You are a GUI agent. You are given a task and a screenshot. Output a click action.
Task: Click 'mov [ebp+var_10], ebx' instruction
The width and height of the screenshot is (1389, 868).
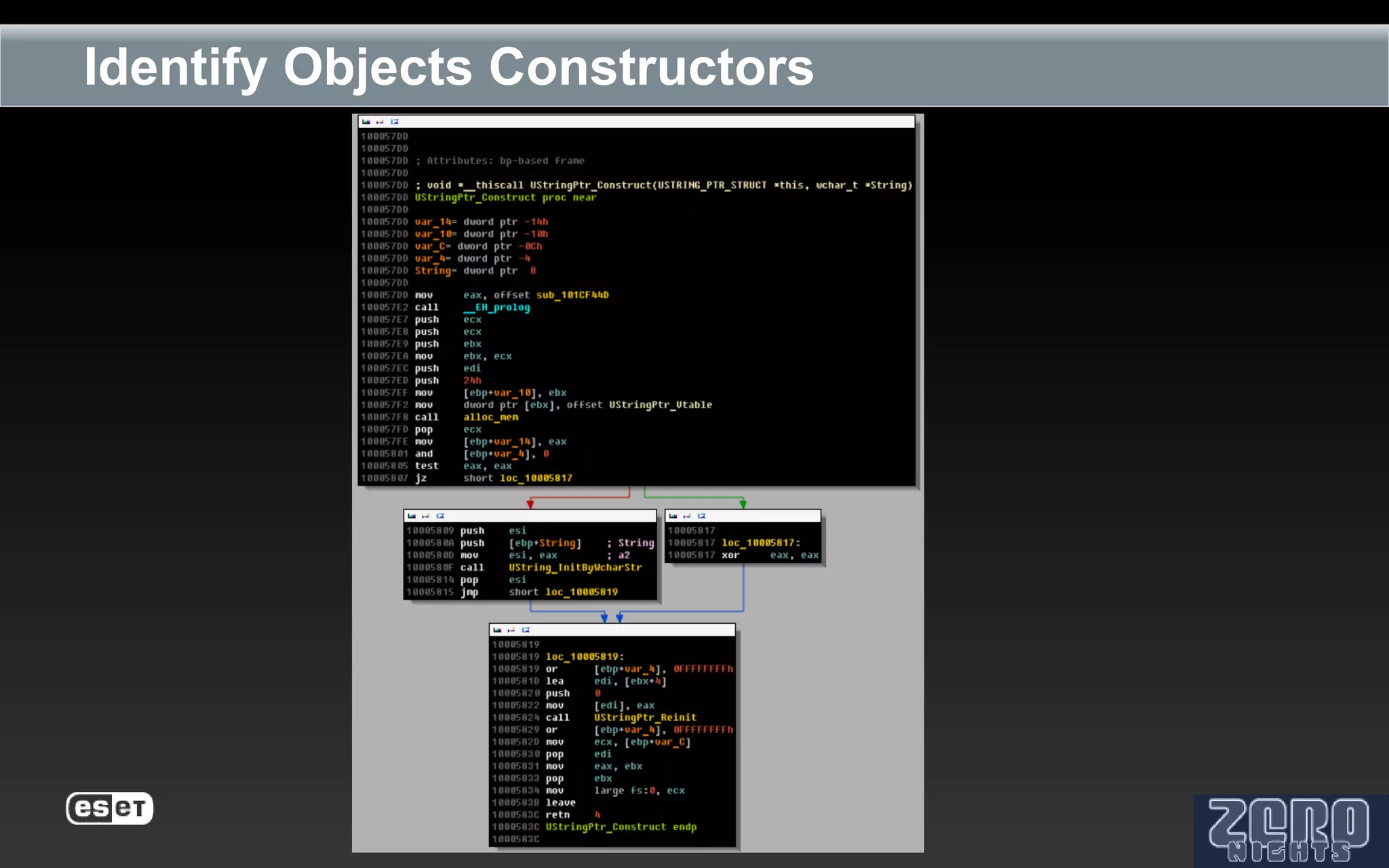(x=491, y=393)
